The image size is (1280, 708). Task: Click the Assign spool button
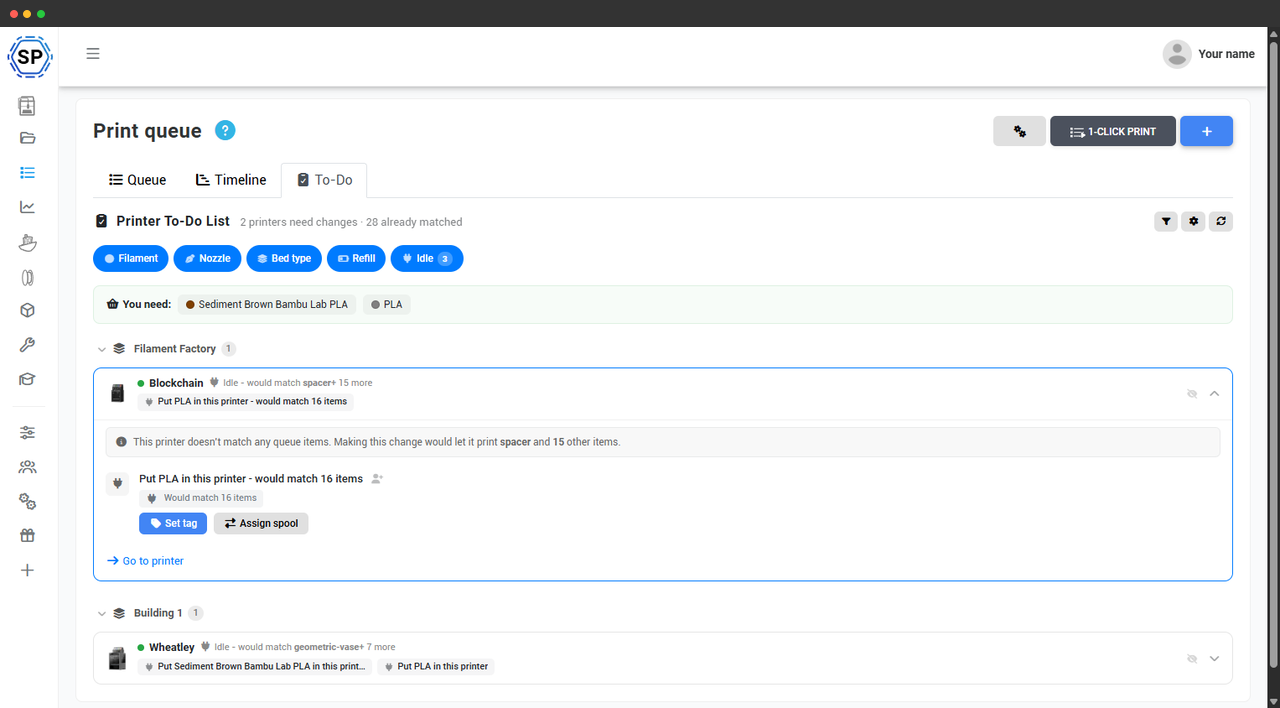point(261,523)
